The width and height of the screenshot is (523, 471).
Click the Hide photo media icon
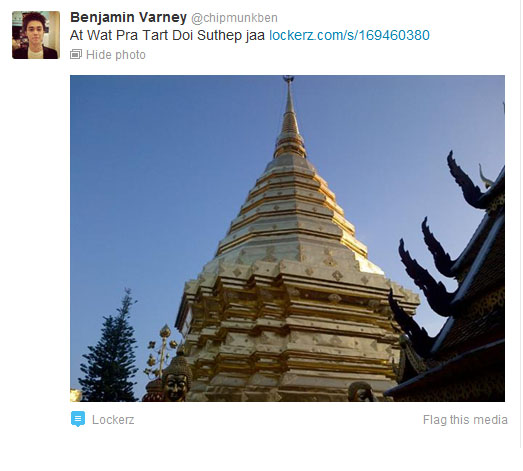click(76, 54)
